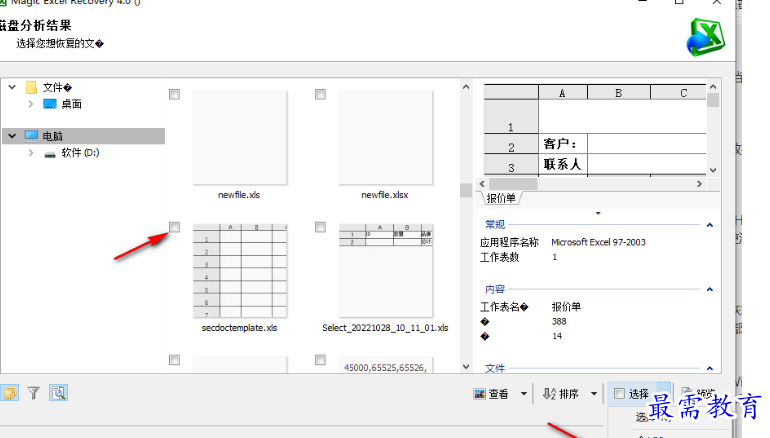Click the 桌面 desktop icon in the tree

pos(50,104)
